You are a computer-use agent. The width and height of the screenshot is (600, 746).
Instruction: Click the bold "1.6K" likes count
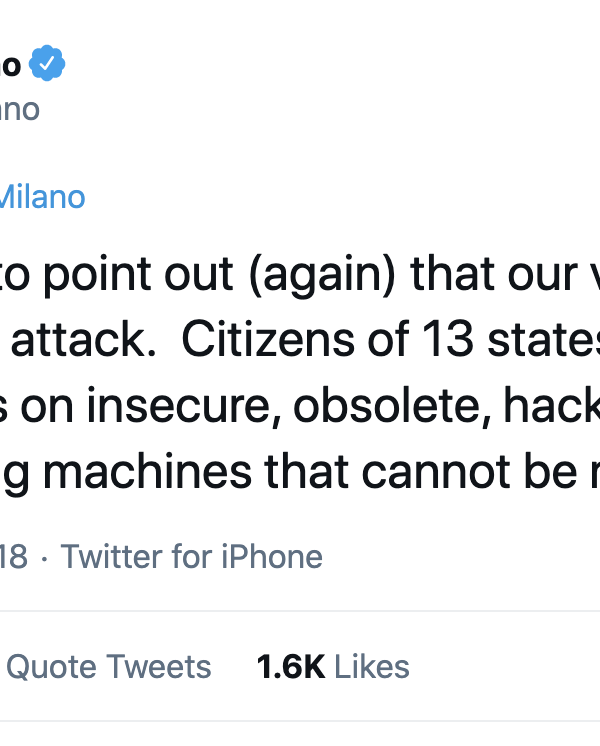coord(290,667)
